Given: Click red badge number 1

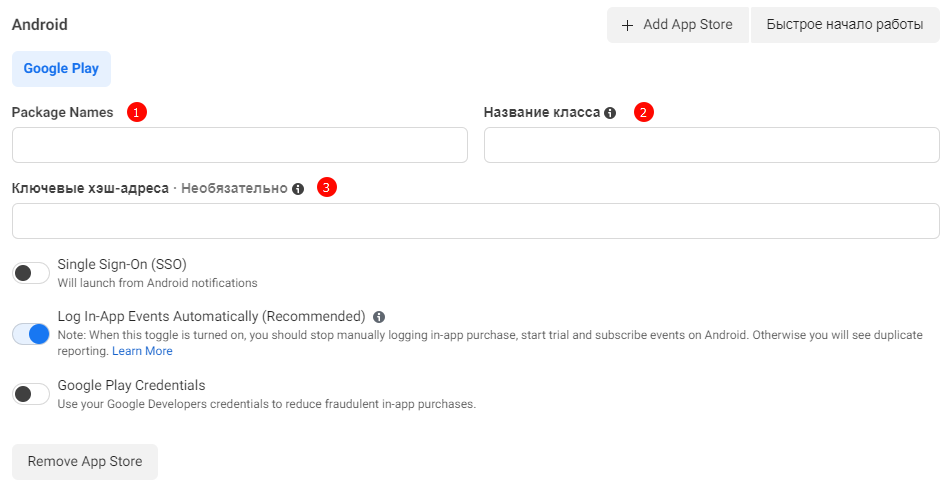Looking at the screenshot, I should 137,112.
